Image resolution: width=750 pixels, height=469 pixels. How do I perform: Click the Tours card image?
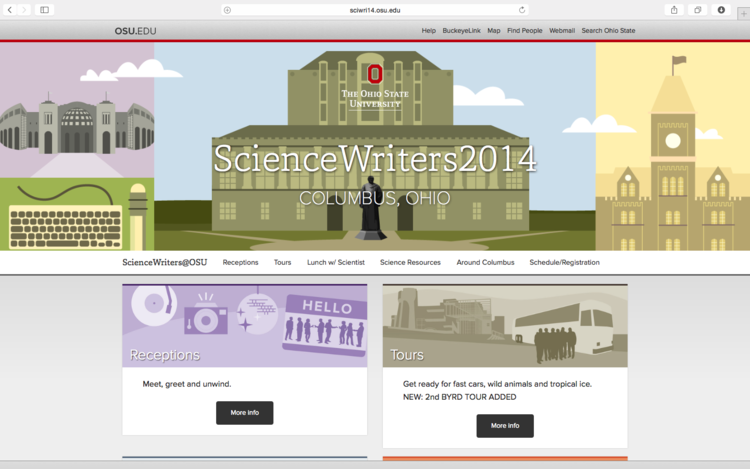[x=505, y=326]
